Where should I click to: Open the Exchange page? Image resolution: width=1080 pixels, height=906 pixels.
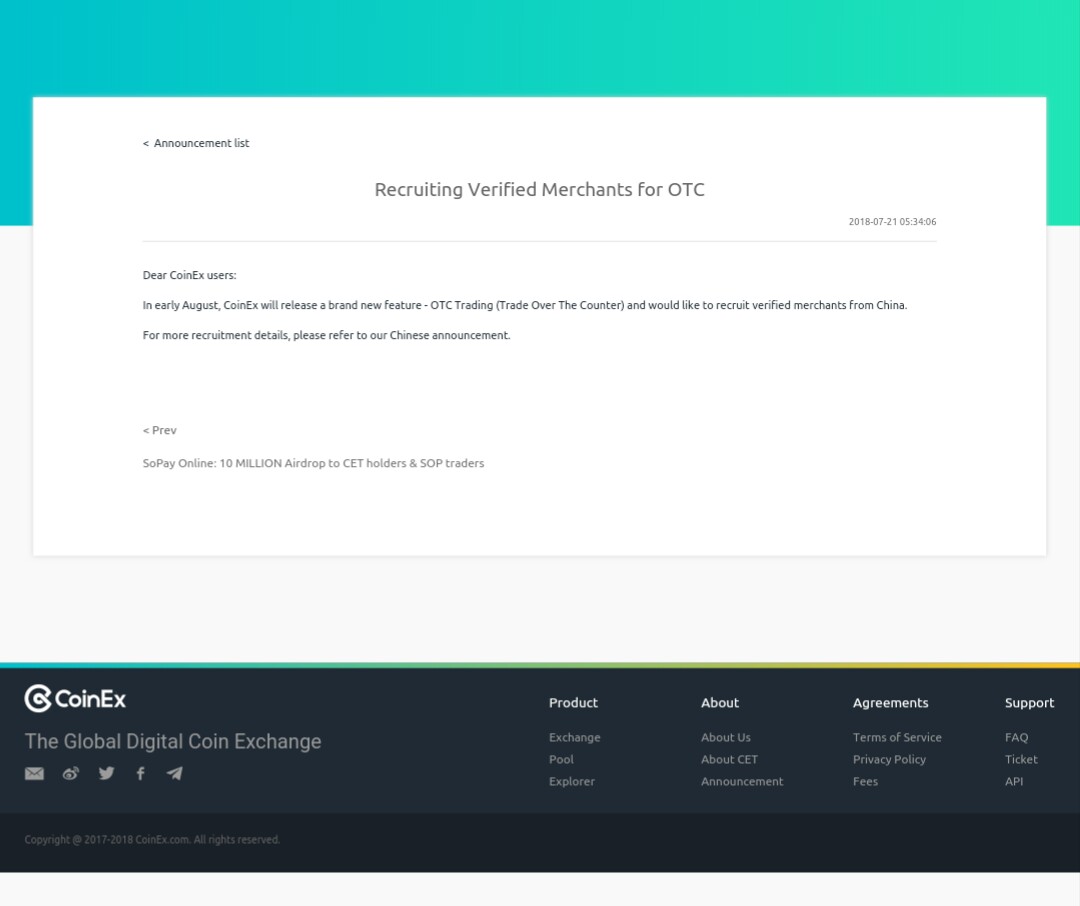[574, 737]
